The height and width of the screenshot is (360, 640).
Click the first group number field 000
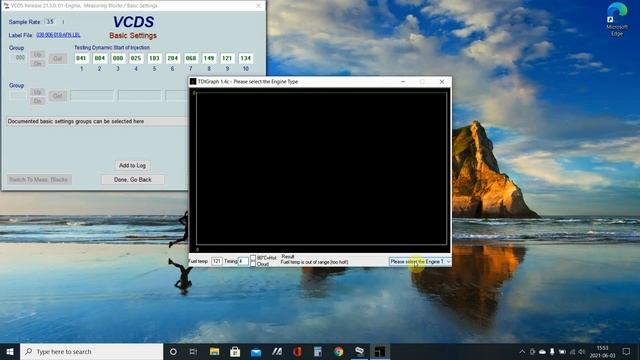tap(19, 58)
